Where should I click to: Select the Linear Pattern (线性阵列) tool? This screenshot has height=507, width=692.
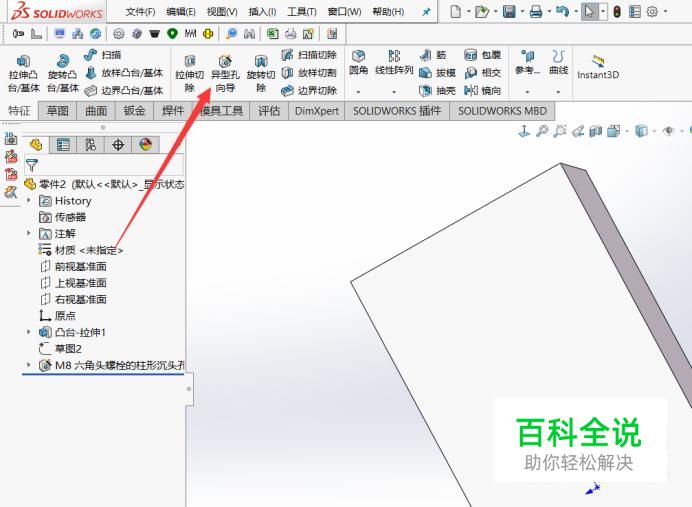point(394,62)
